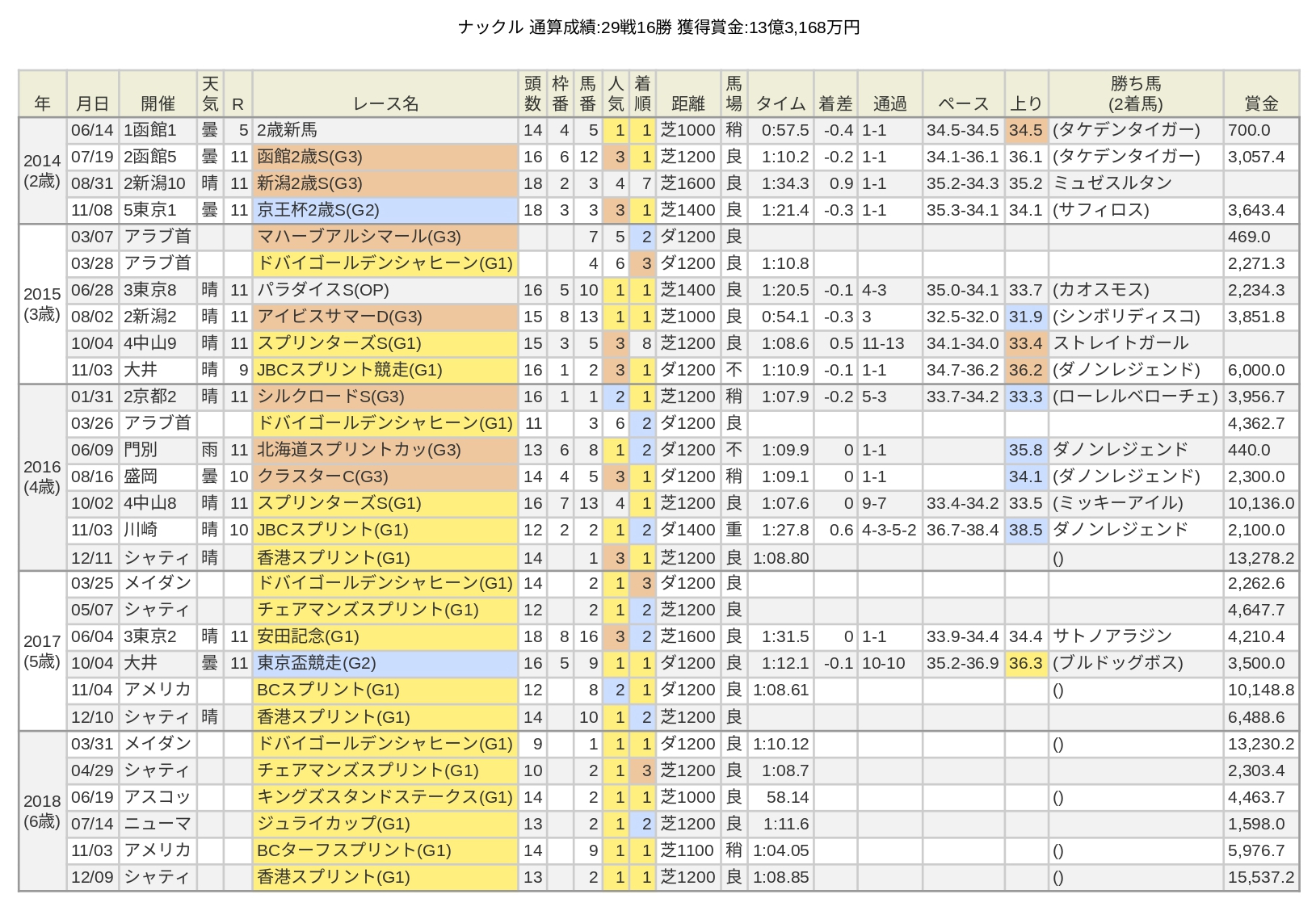Select the 勝ち馬 (2着馬) column header
Viewport: 1316px width, 911px height.
click(x=1136, y=94)
